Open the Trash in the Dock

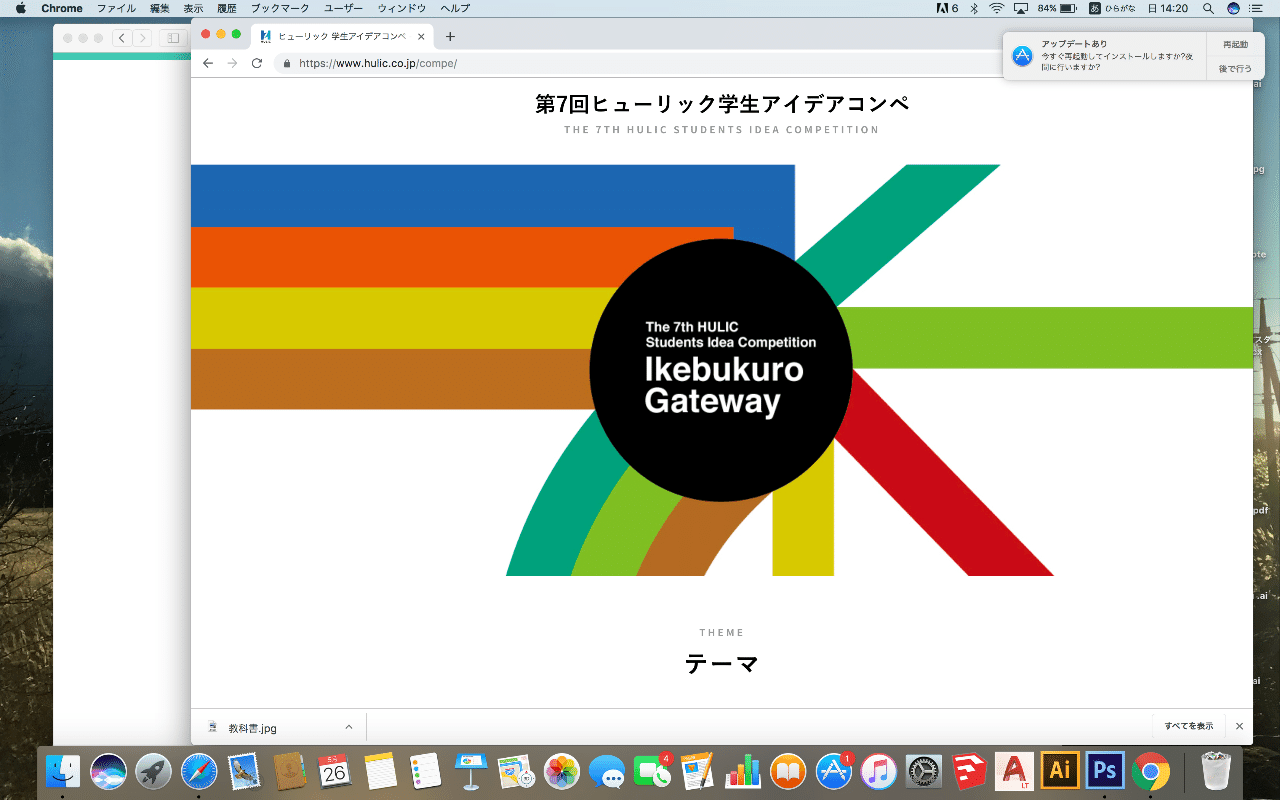1216,771
